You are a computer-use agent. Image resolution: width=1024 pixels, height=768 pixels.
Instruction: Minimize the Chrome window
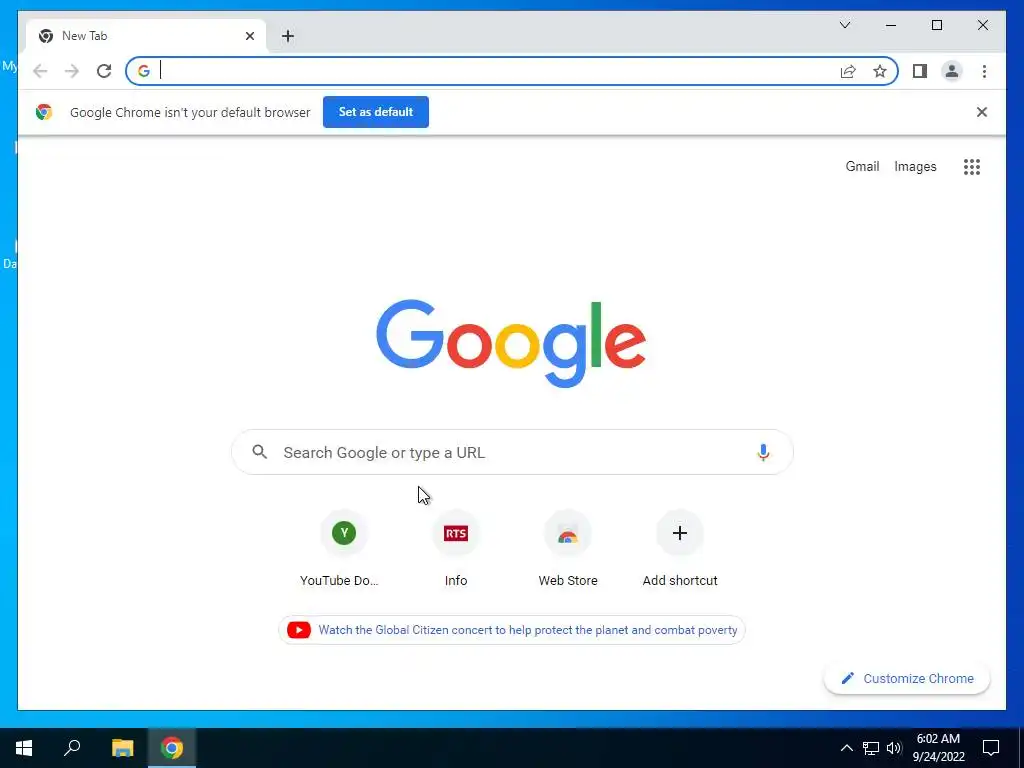(x=891, y=25)
